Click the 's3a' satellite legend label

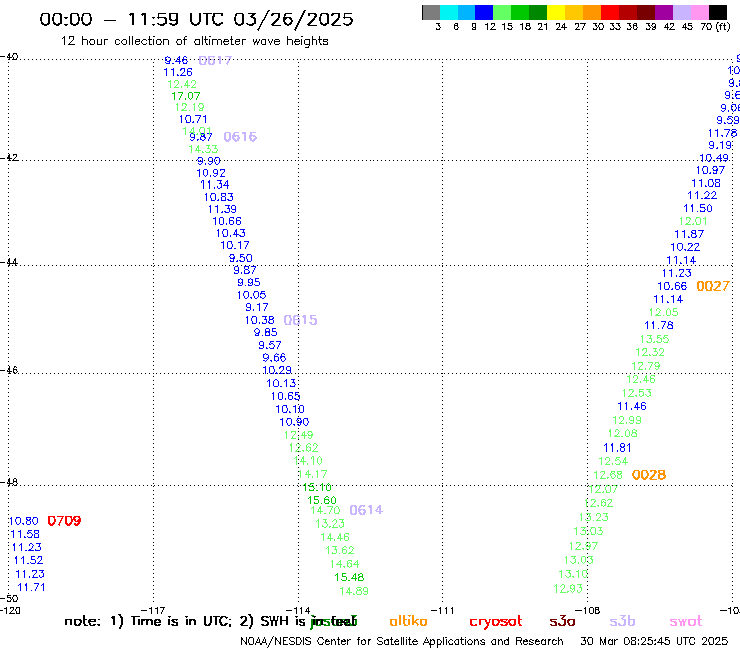[x=562, y=622]
